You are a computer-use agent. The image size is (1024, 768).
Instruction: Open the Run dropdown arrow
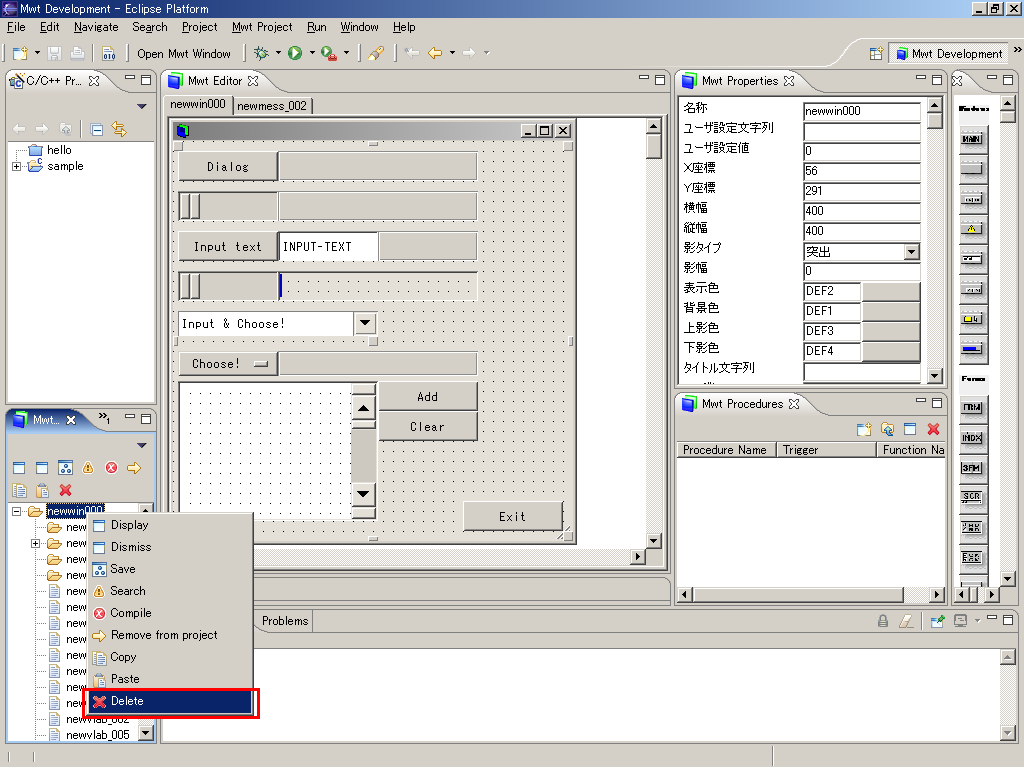tap(312, 53)
